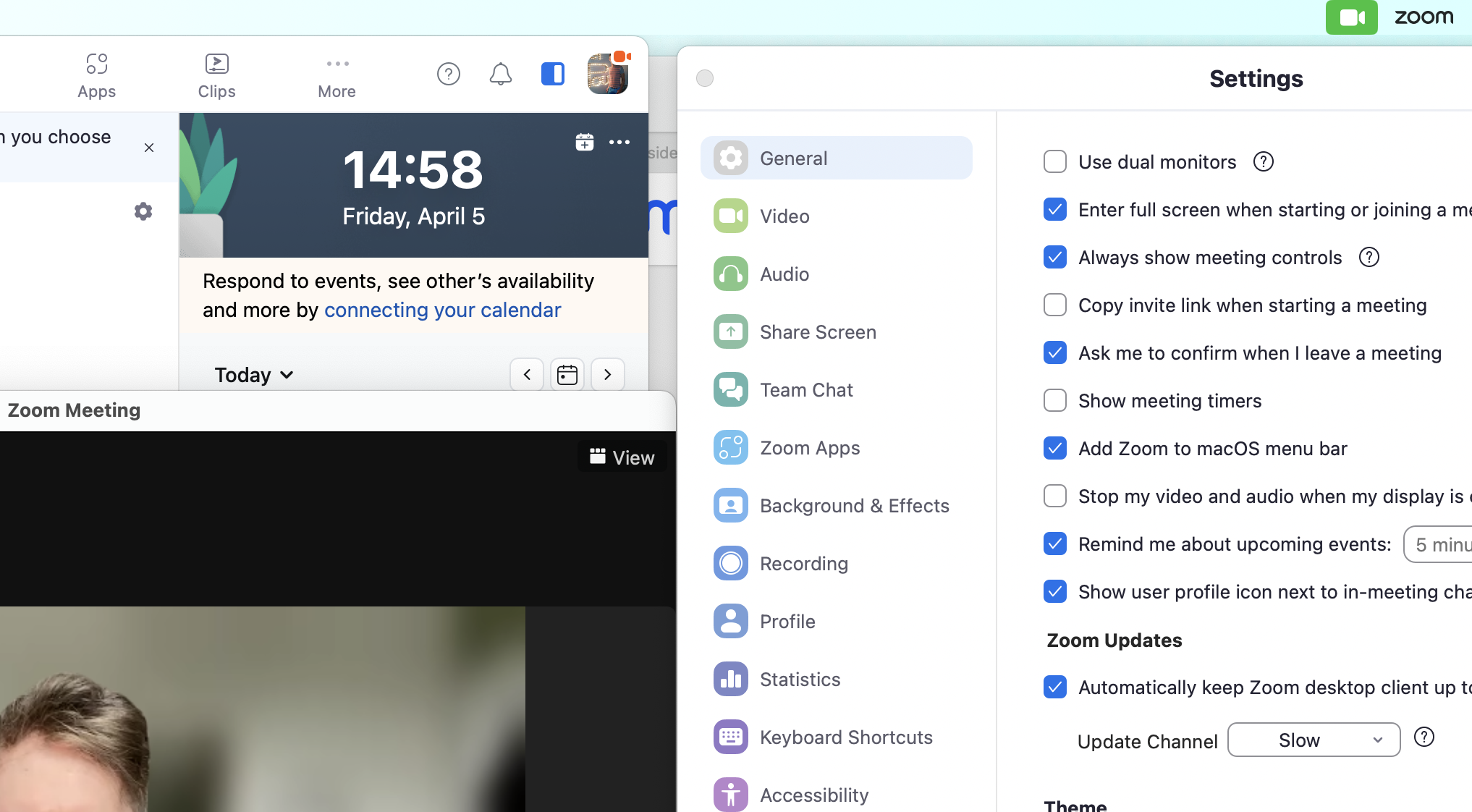Toggle the blue sidebar panel icon

tap(552, 74)
